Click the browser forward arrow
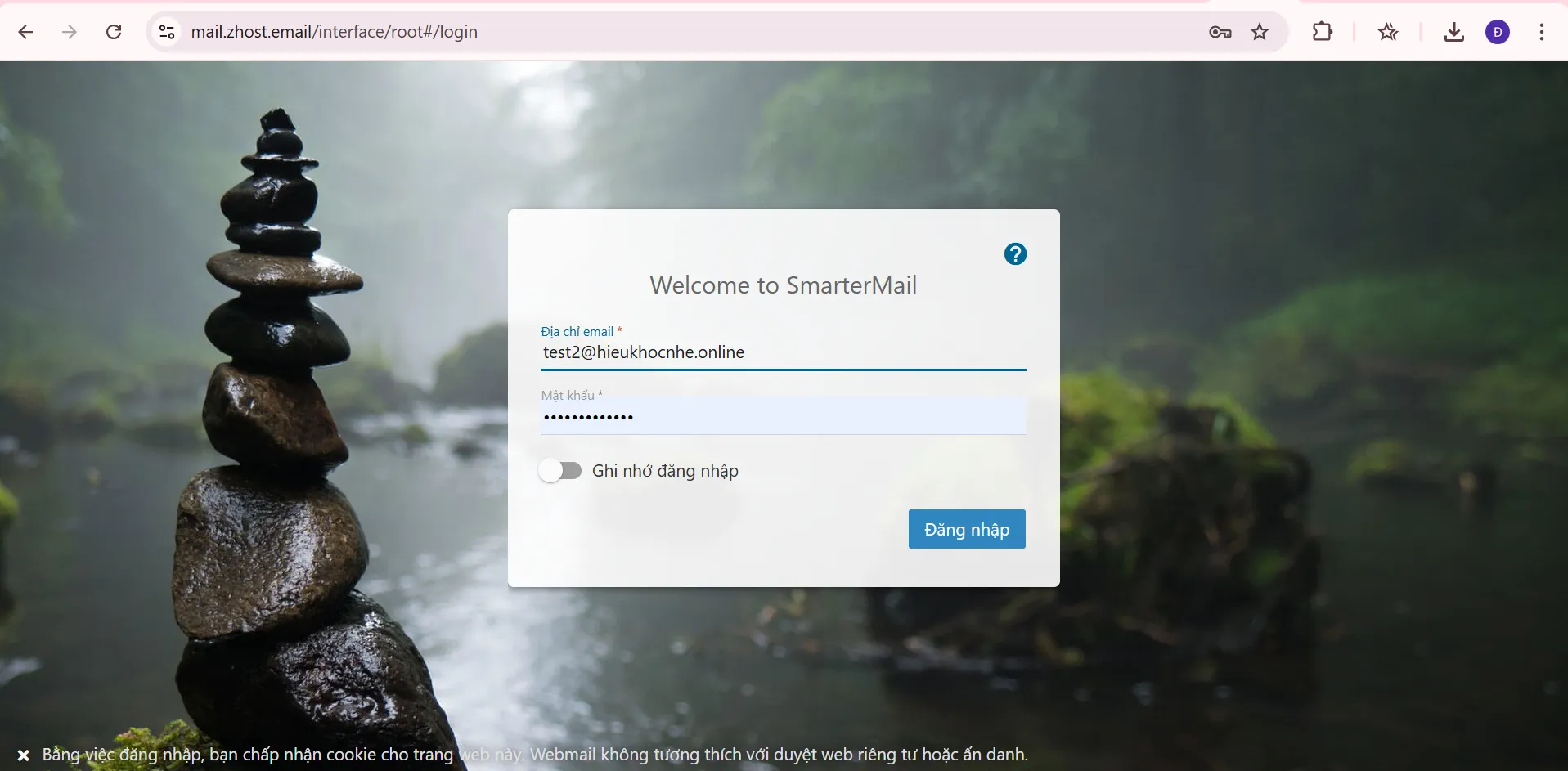 70,32
